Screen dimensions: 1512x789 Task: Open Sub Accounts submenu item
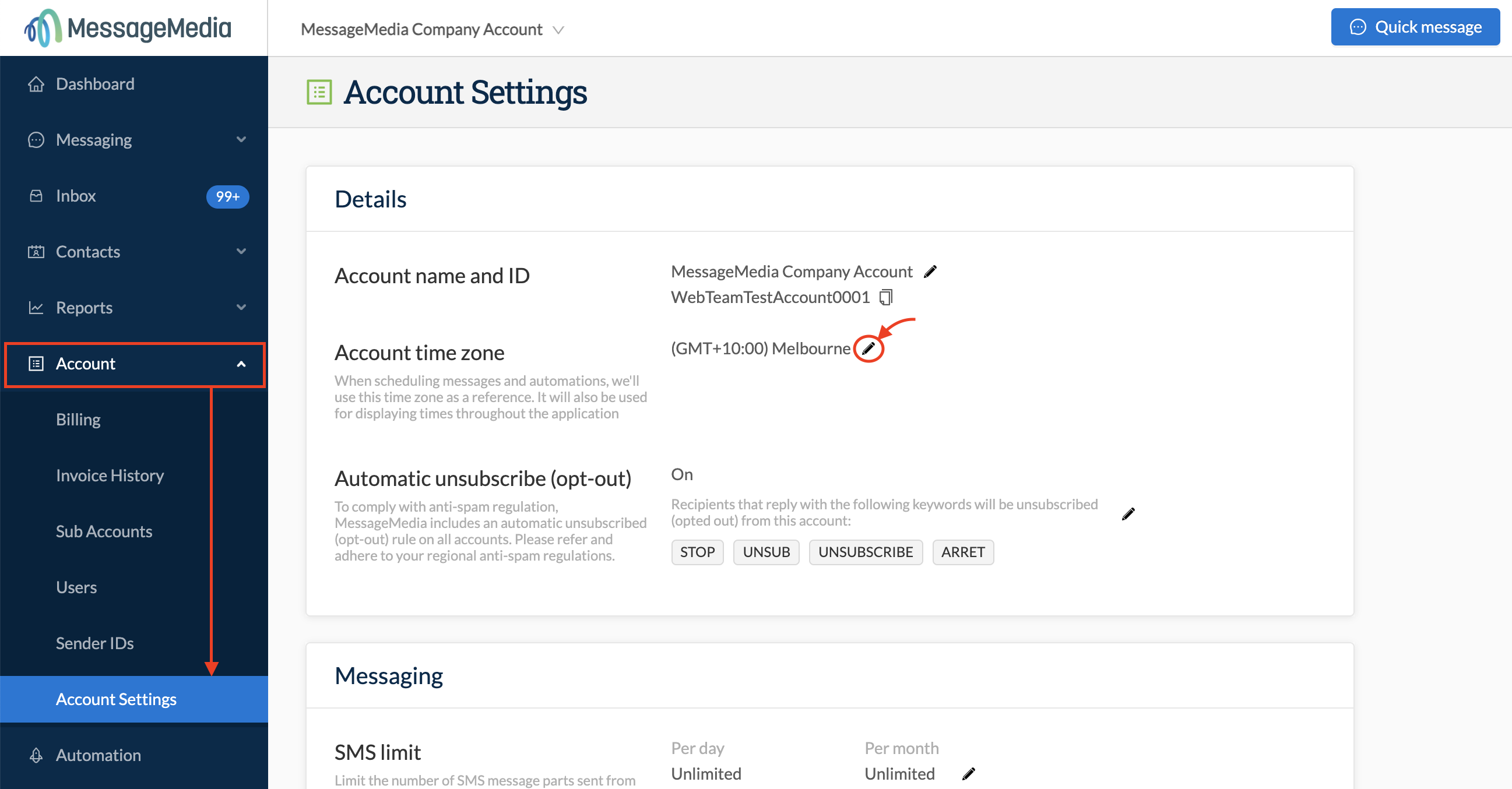(104, 531)
